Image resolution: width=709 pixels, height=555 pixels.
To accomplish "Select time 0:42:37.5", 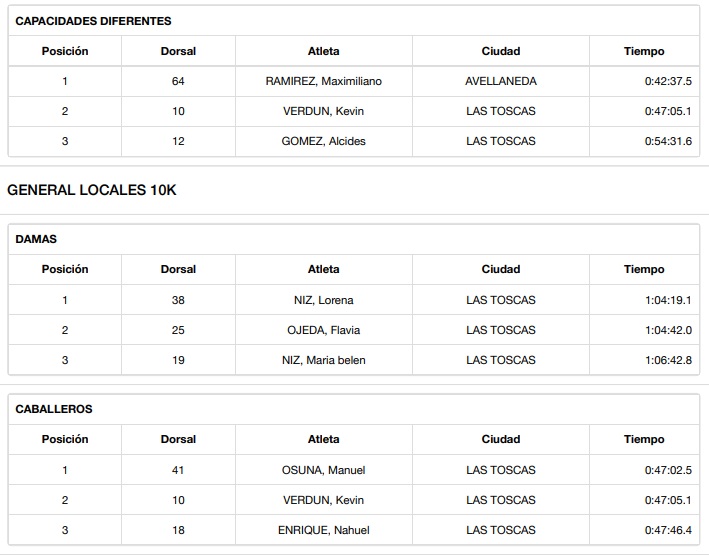I will click(x=668, y=81).
